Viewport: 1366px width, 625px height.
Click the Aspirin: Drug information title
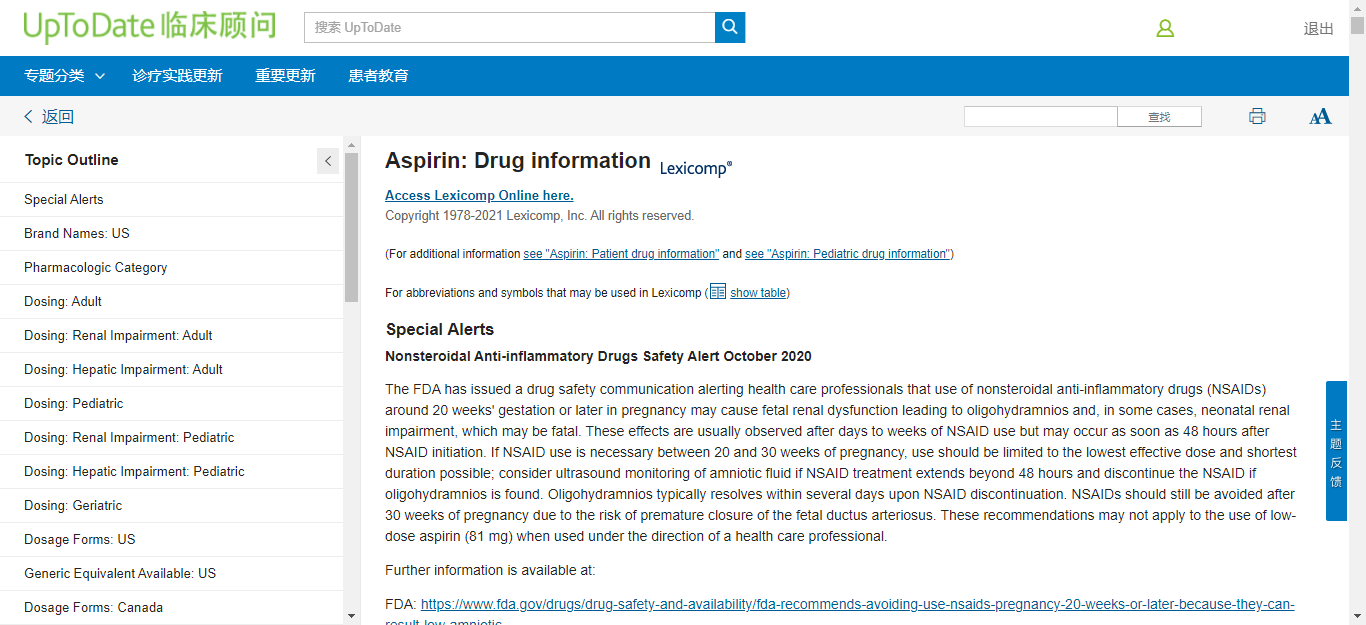tap(518, 161)
